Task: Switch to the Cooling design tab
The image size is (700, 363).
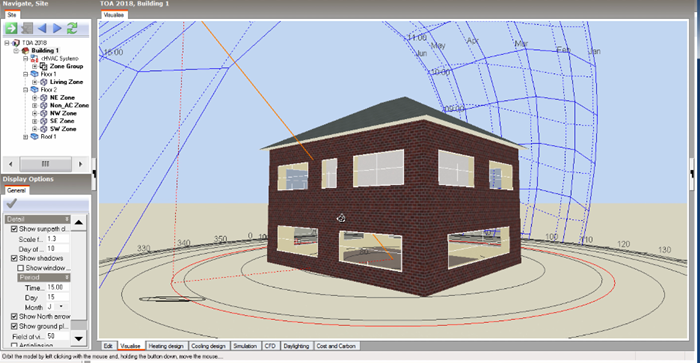Action: 208,346
